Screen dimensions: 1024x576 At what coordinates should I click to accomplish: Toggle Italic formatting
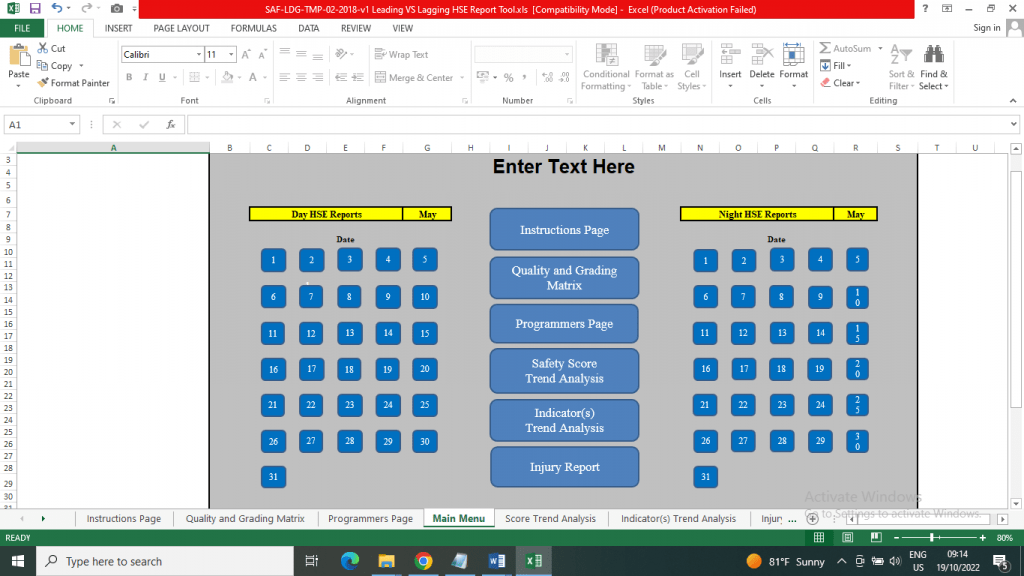[145, 77]
